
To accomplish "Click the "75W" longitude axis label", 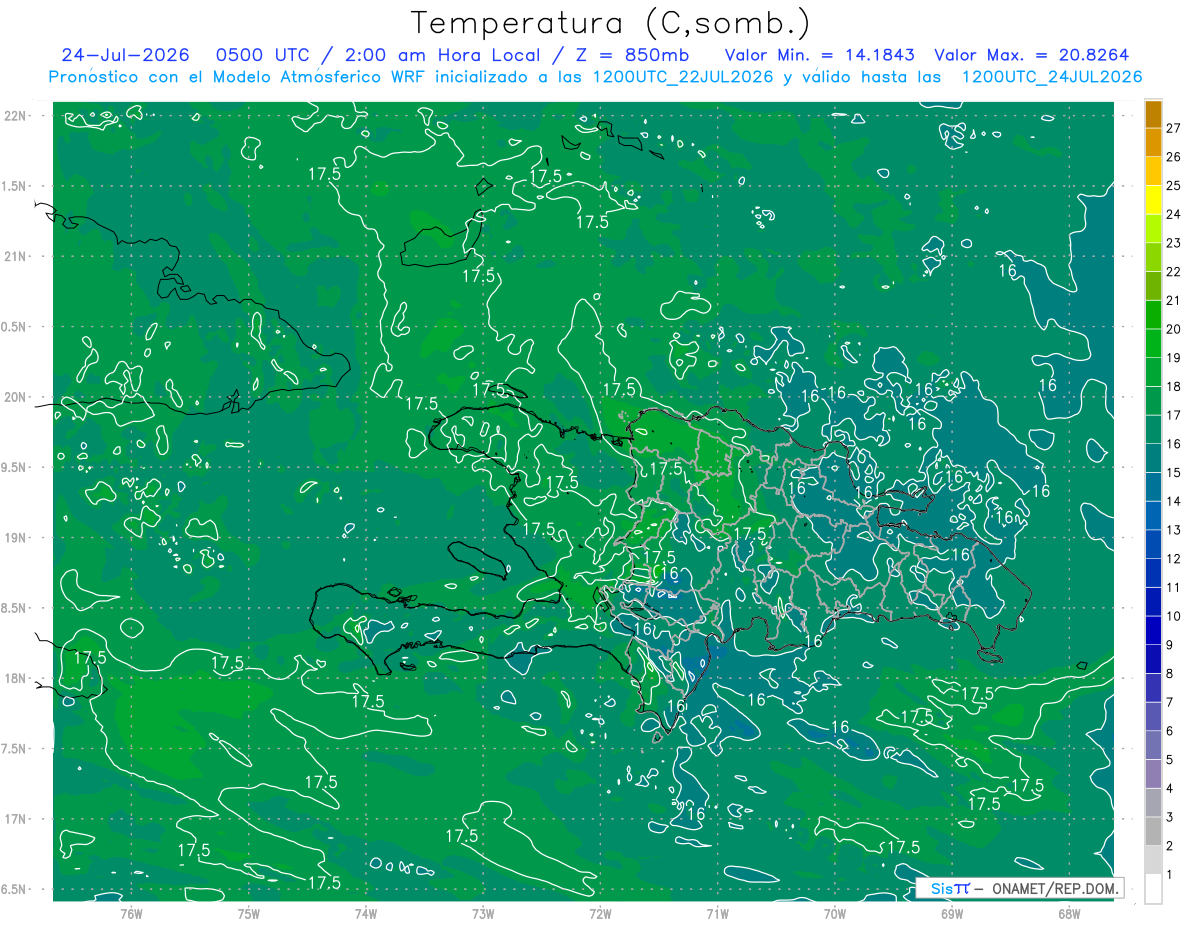I will click(248, 913).
